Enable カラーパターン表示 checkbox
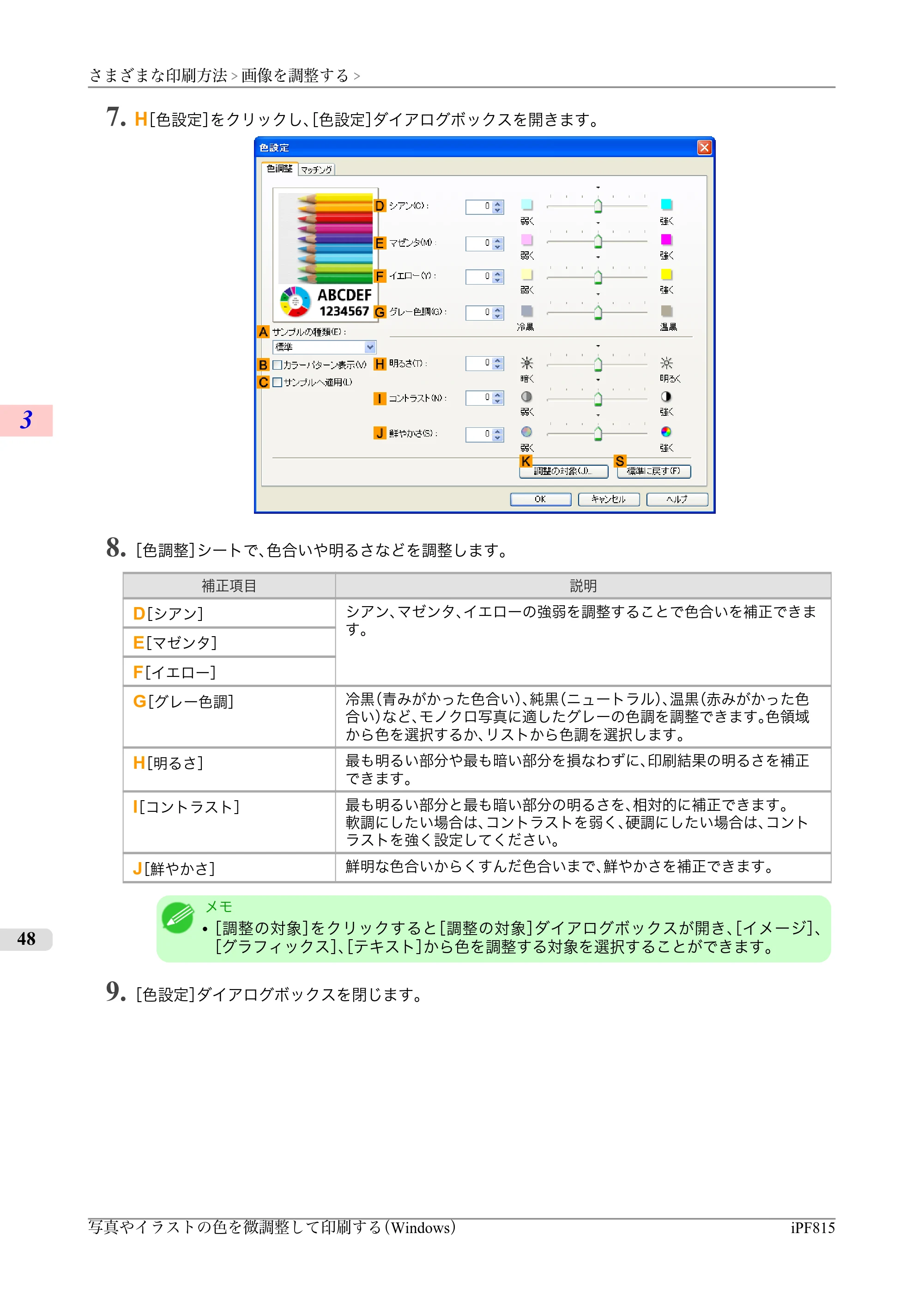The height and width of the screenshot is (1307, 924). pos(277,365)
